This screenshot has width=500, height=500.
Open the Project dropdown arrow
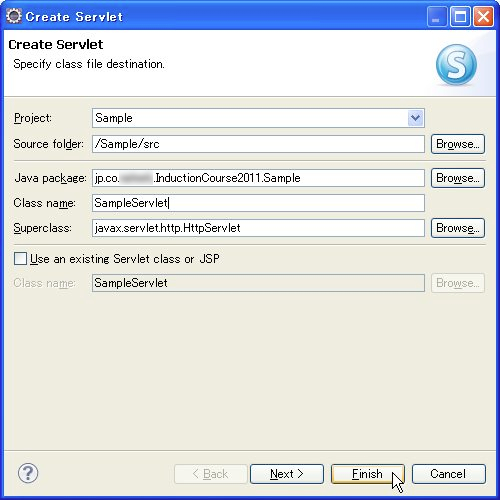tap(415, 118)
